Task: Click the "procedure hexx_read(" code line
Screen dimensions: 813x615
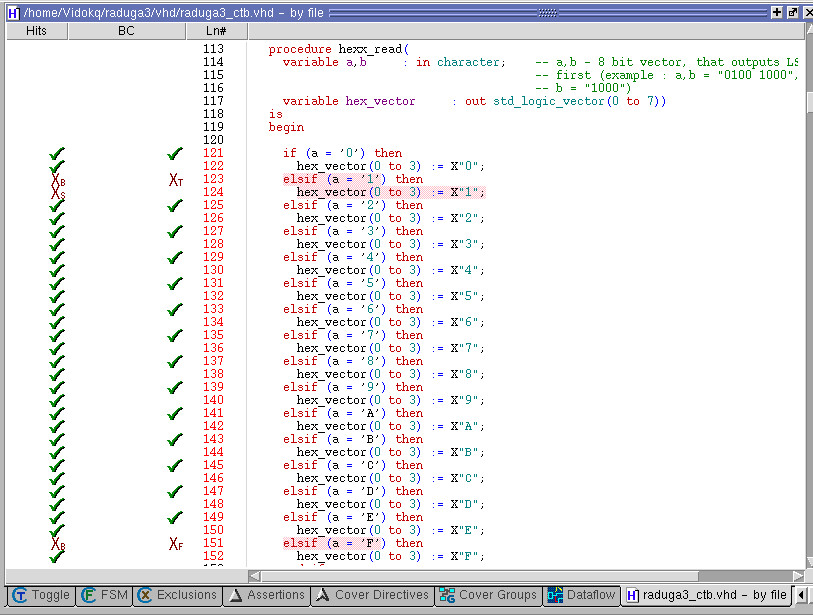Action: tap(339, 49)
